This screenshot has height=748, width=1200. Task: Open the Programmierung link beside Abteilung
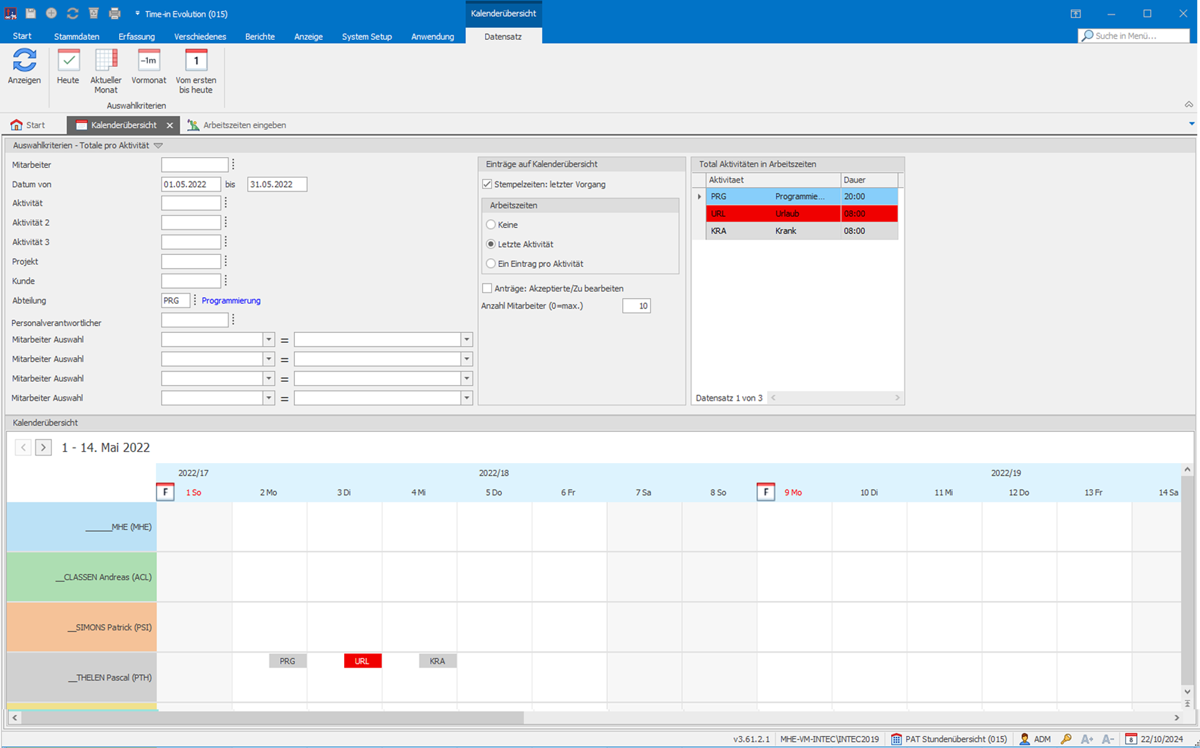coord(230,299)
